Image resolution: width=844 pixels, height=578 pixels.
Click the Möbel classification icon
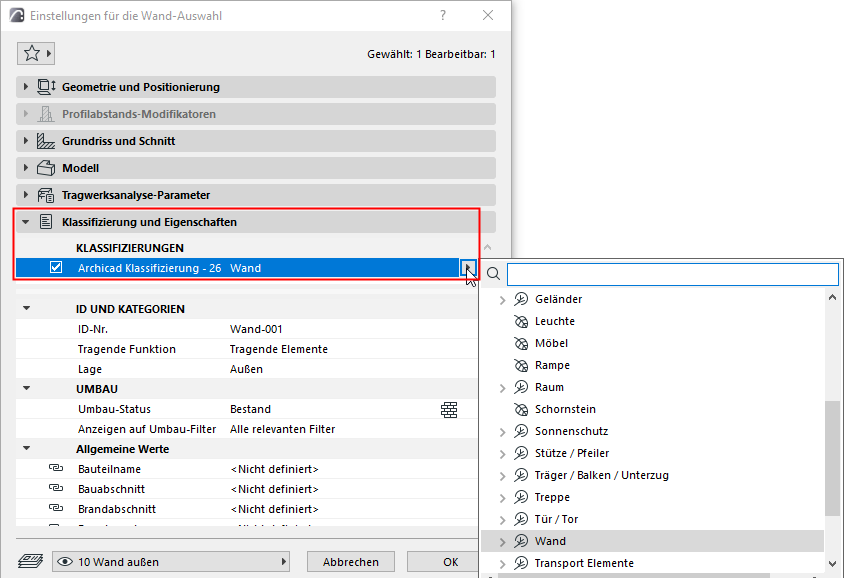tap(521, 343)
